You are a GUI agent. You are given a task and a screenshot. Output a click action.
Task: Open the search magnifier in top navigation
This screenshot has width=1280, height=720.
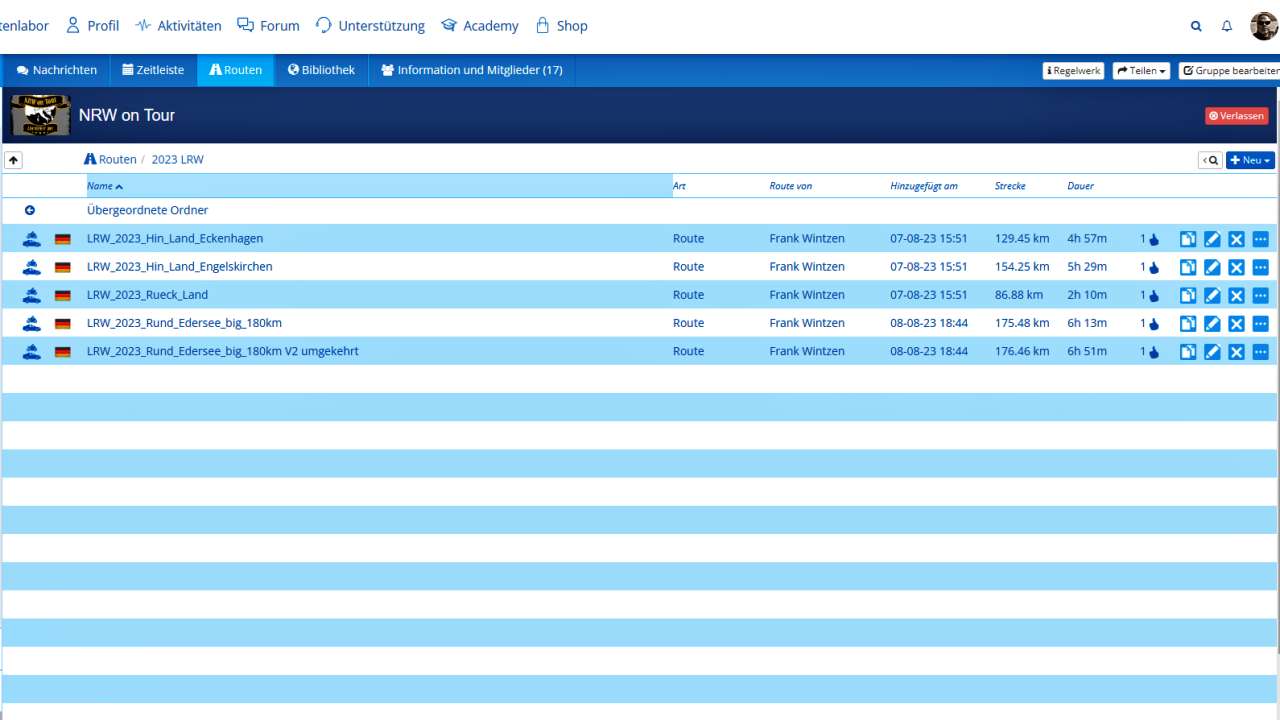tap(1196, 26)
